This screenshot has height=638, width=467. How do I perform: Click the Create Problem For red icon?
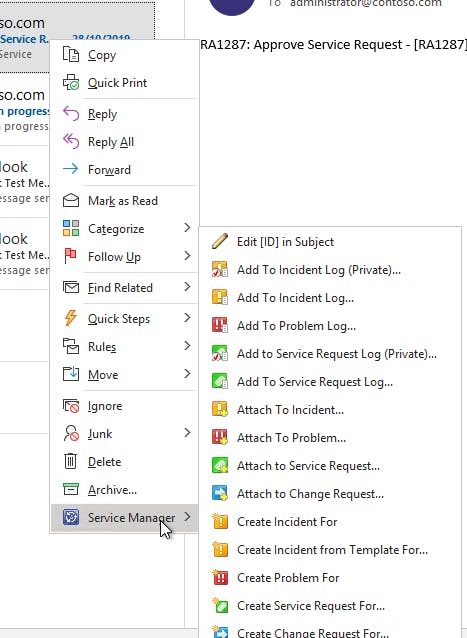(220, 577)
